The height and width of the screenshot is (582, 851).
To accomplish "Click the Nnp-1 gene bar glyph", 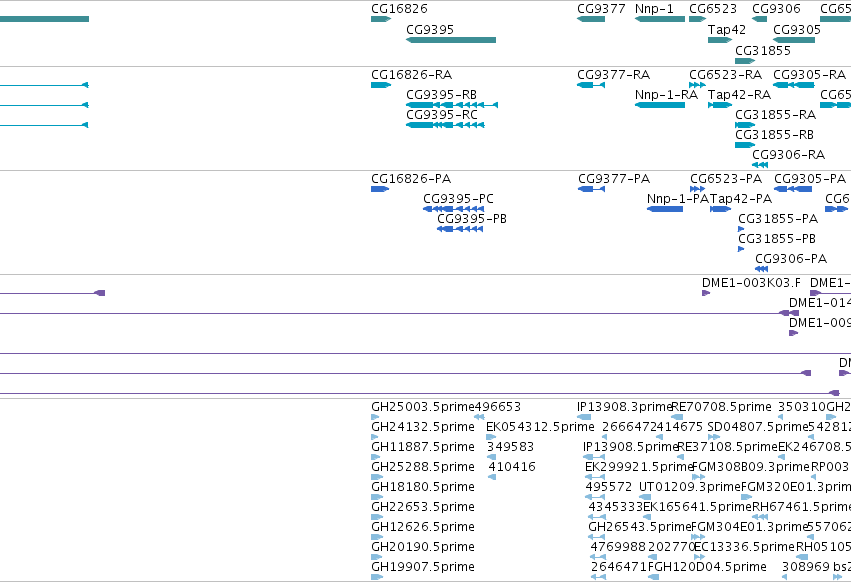I will [659, 19].
